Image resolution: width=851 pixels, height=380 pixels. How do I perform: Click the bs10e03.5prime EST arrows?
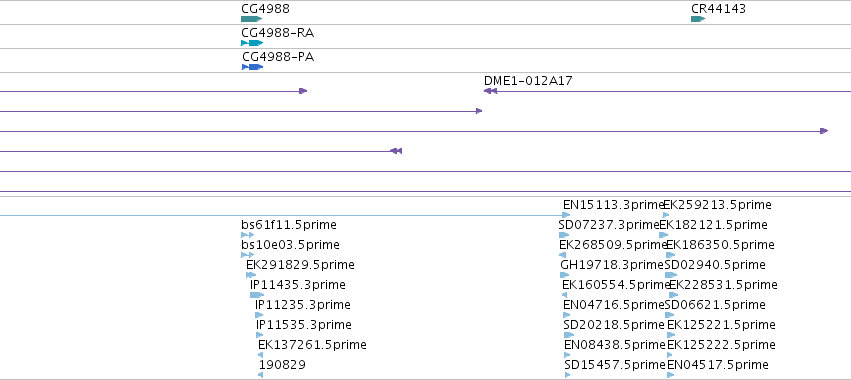[247, 255]
